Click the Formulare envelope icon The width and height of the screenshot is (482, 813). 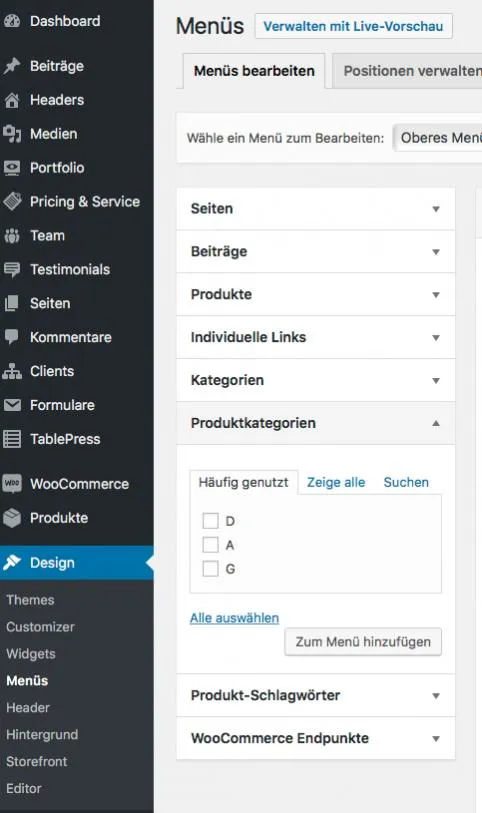click(x=12, y=405)
